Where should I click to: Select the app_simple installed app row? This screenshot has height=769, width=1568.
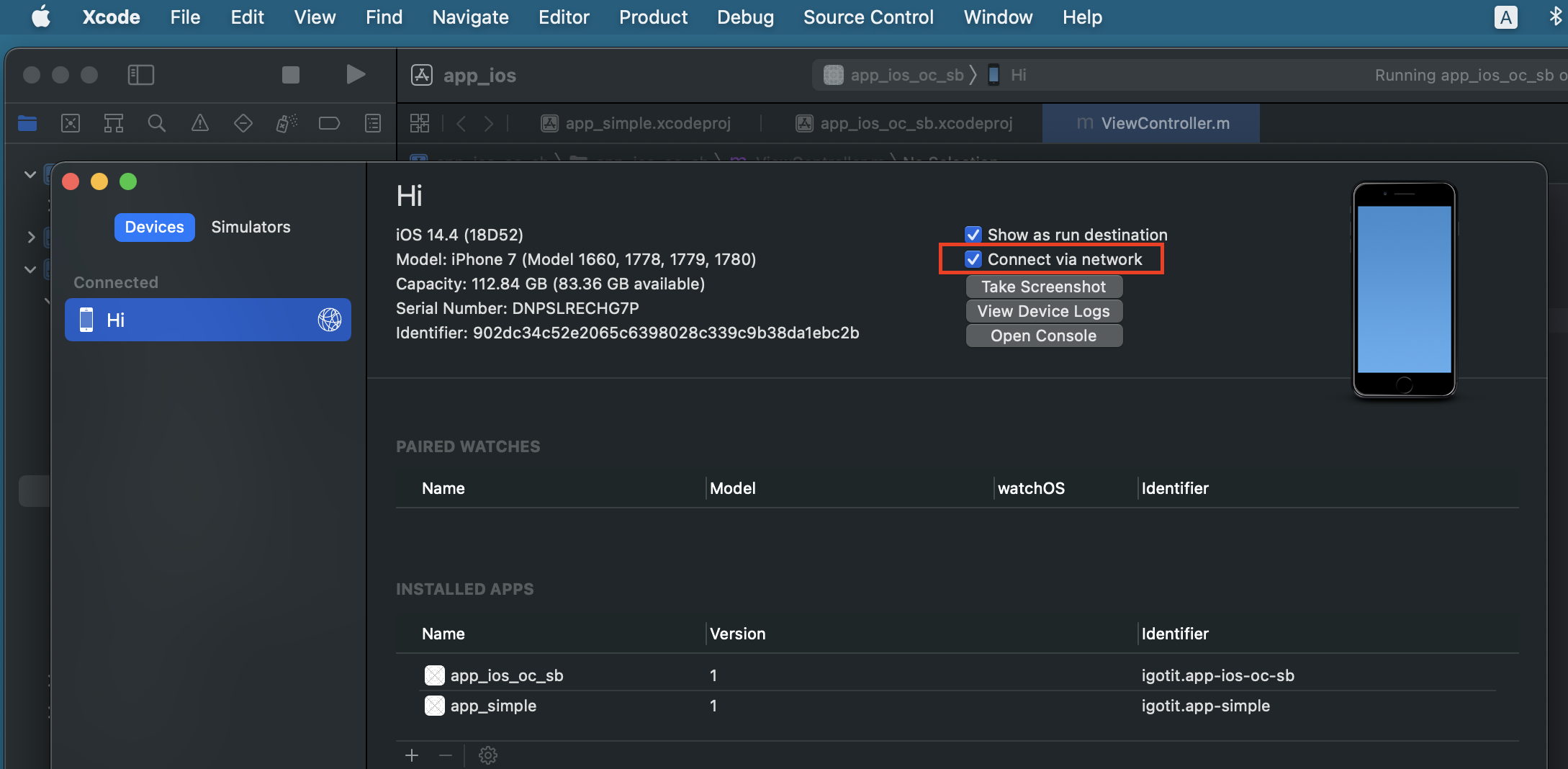coord(958,706)
